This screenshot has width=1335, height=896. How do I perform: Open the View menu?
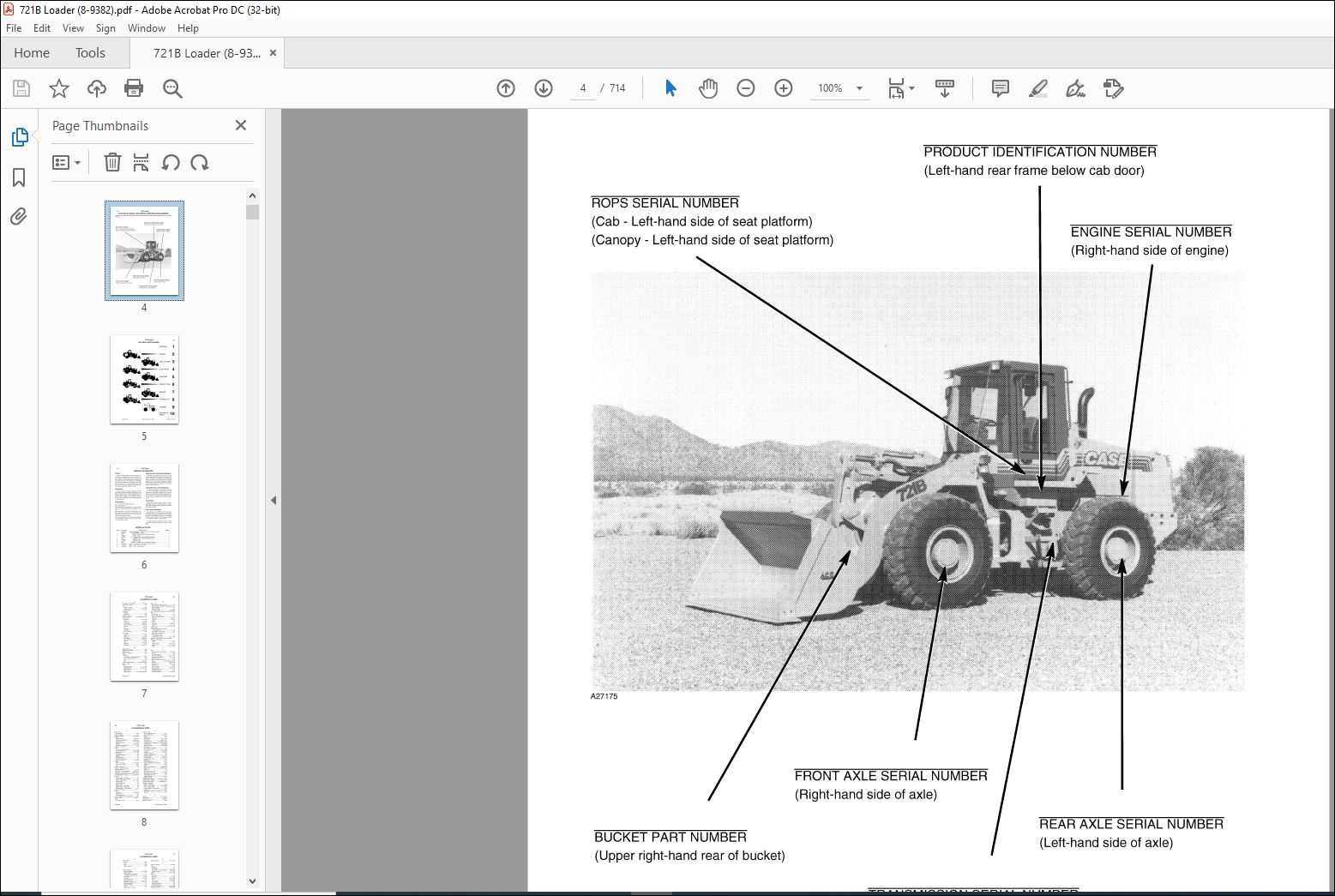coord(73,28)
